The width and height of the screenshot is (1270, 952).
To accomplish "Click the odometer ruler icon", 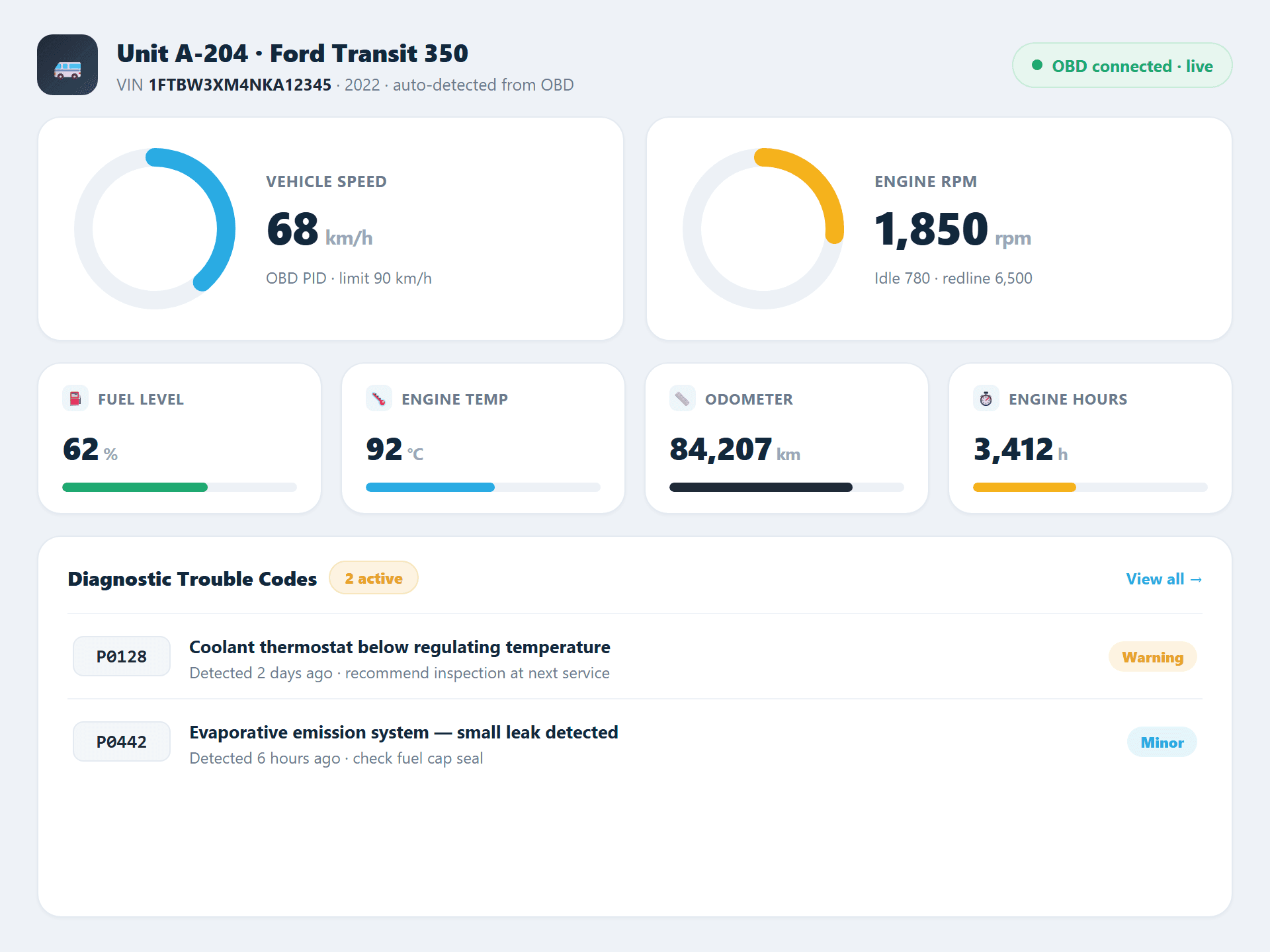I will tap(683, 399).
